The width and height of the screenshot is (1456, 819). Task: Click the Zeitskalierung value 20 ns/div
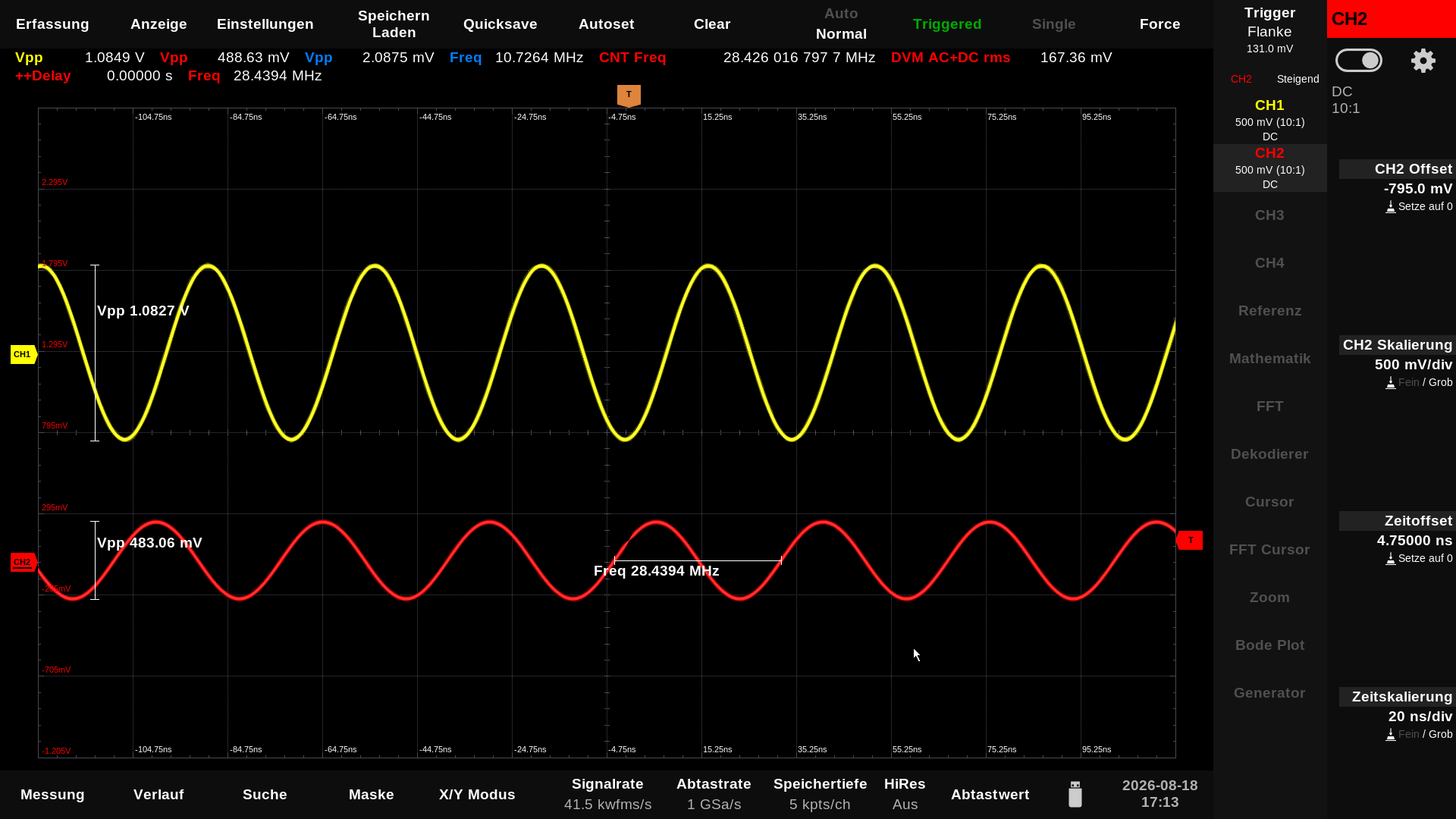[1420, 717]
